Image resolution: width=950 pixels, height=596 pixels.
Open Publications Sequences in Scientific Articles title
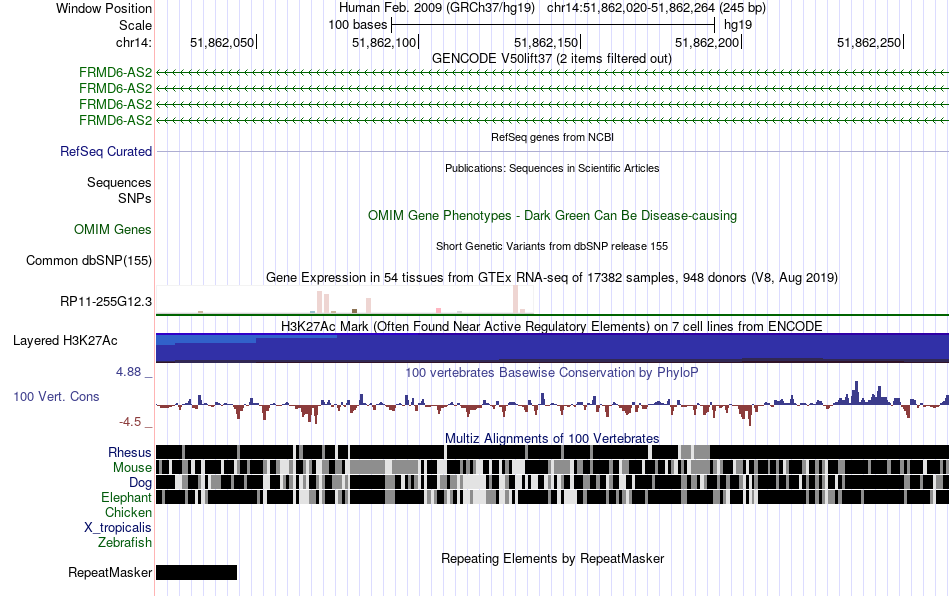[x=552, y=168]
